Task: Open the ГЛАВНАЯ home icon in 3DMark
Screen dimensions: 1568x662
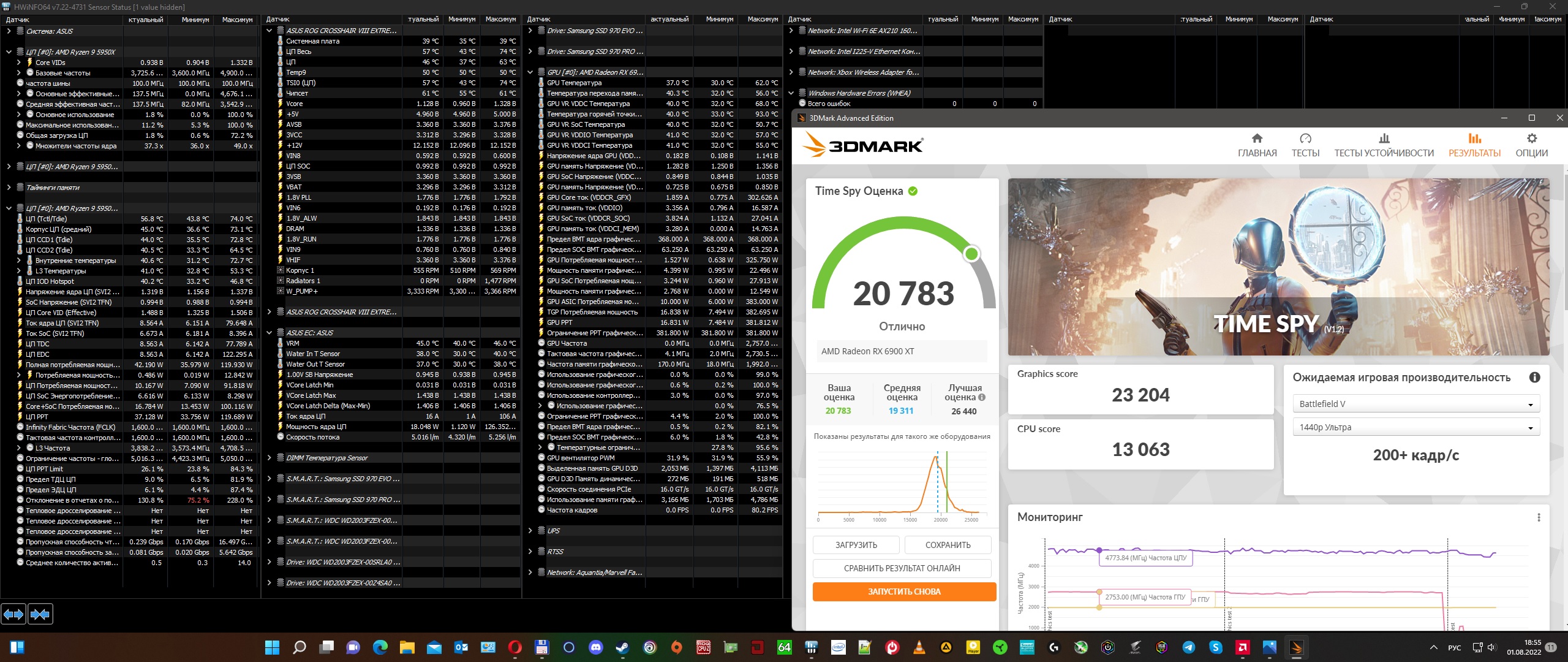Action: [1257, 139]
